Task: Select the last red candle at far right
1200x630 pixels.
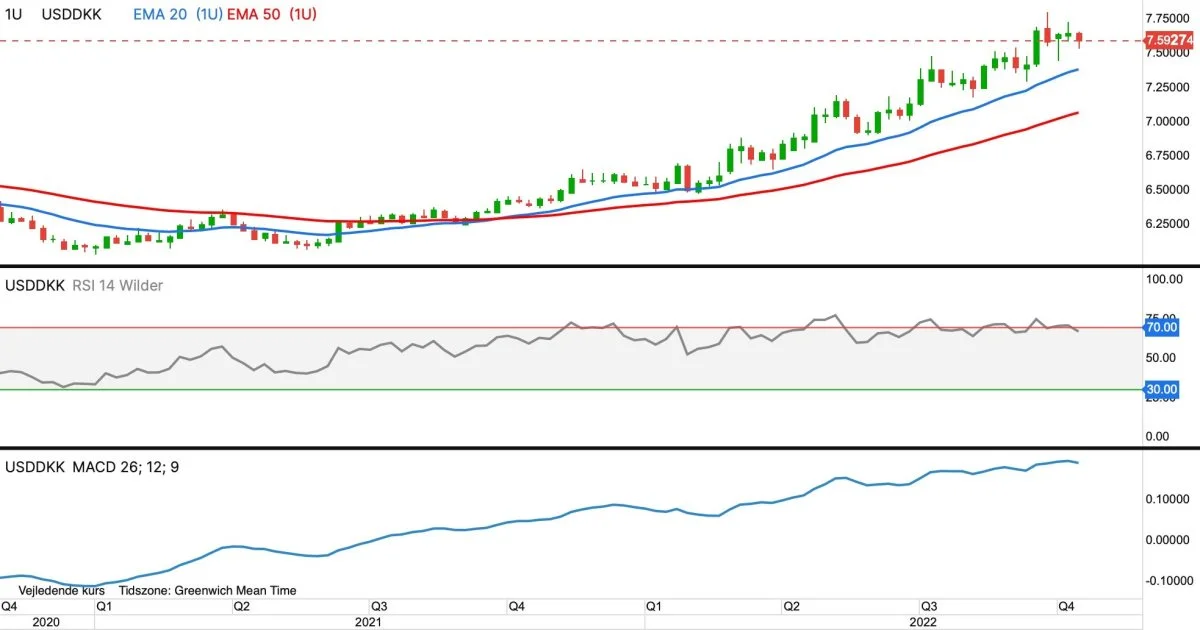Action: pyautogui.click(x=1079, y=39)
